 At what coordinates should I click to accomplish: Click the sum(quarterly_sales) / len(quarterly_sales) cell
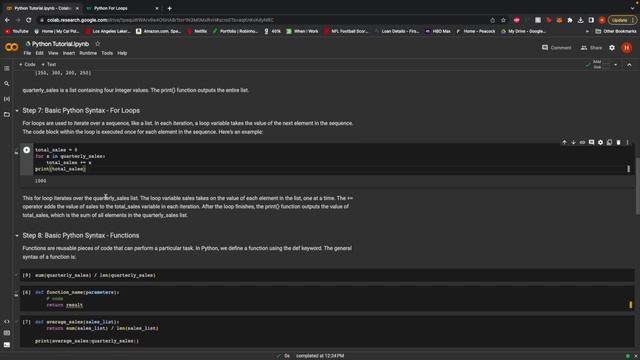click(x=327, y=276)
